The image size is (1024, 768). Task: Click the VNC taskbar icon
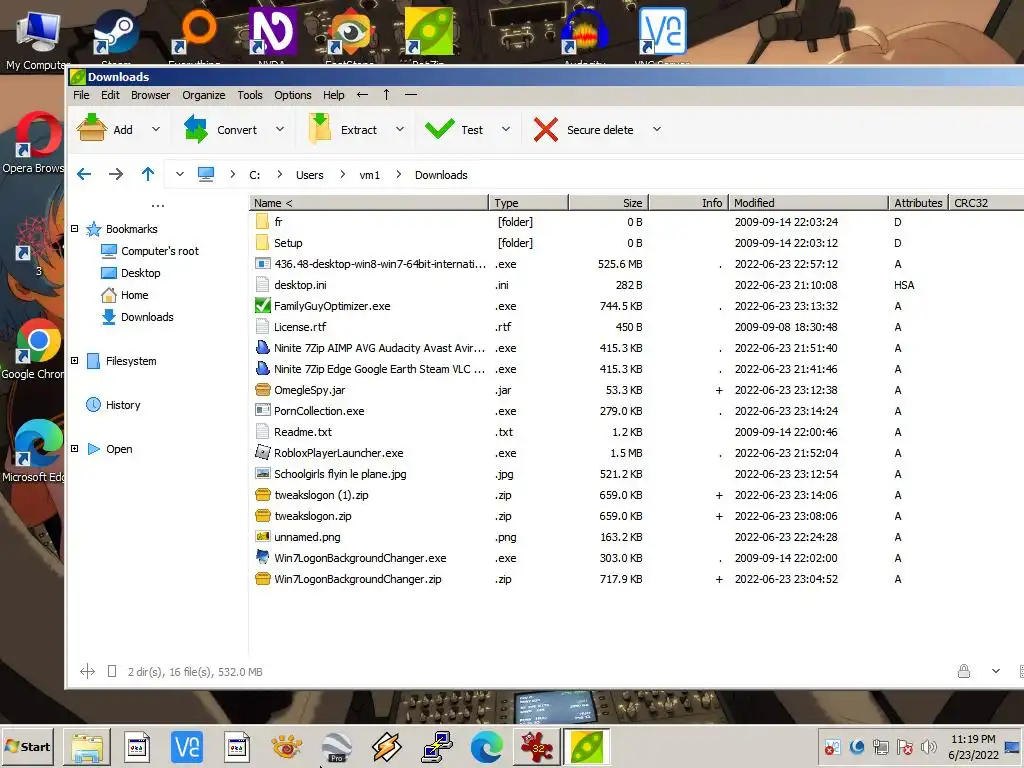tap(187, 746)
